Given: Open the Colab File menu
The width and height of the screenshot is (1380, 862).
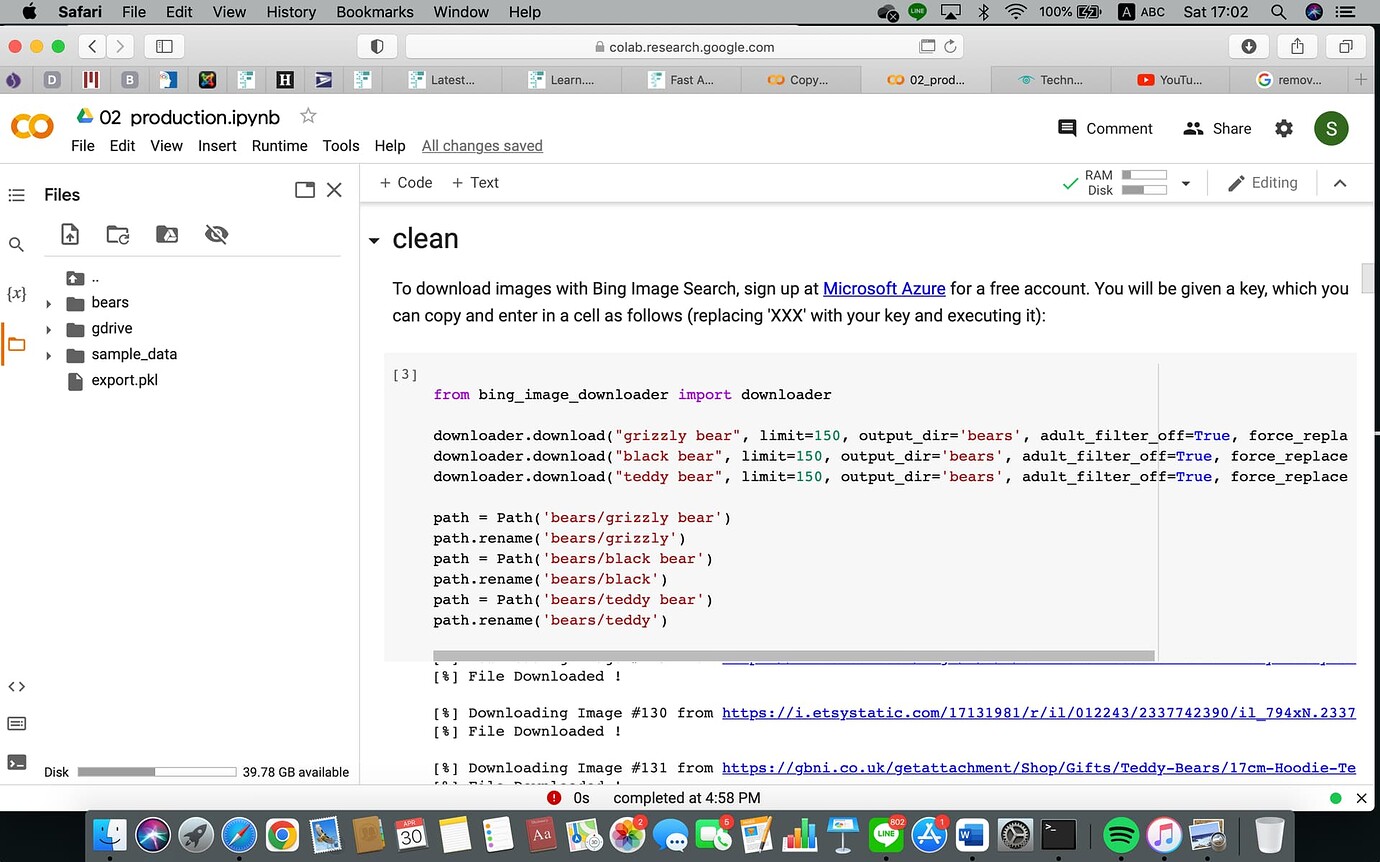Looking at the screenshot, I should coord(83,145).
